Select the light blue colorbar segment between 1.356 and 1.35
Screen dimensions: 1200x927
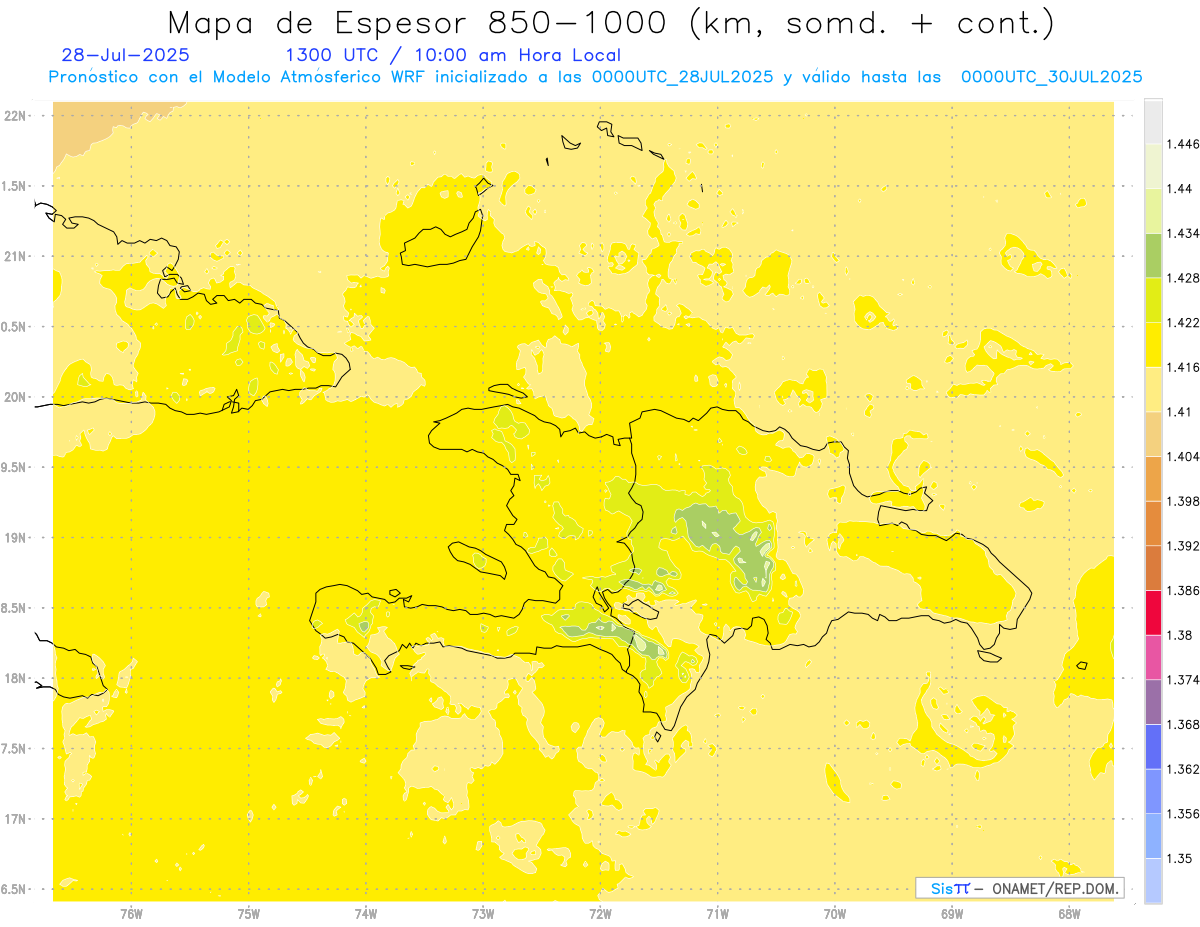click(x=1153, y=835)
